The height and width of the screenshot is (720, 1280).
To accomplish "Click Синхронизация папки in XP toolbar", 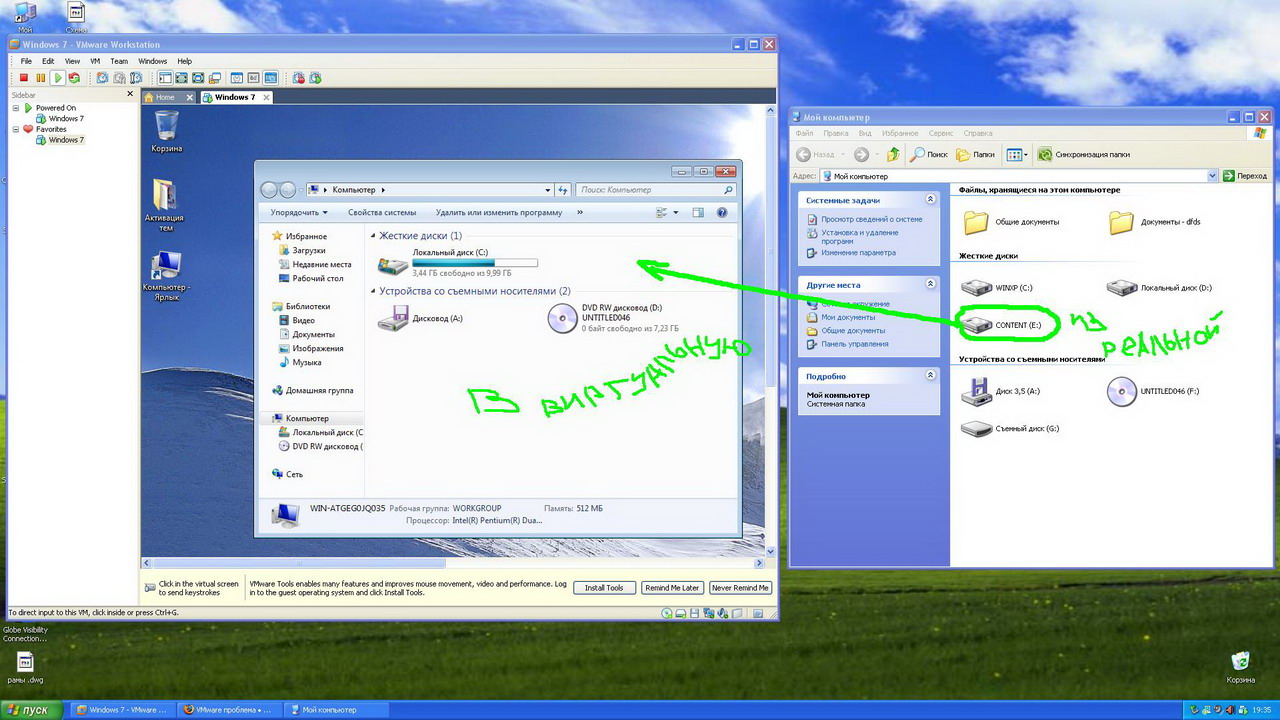I will 1084,154.
